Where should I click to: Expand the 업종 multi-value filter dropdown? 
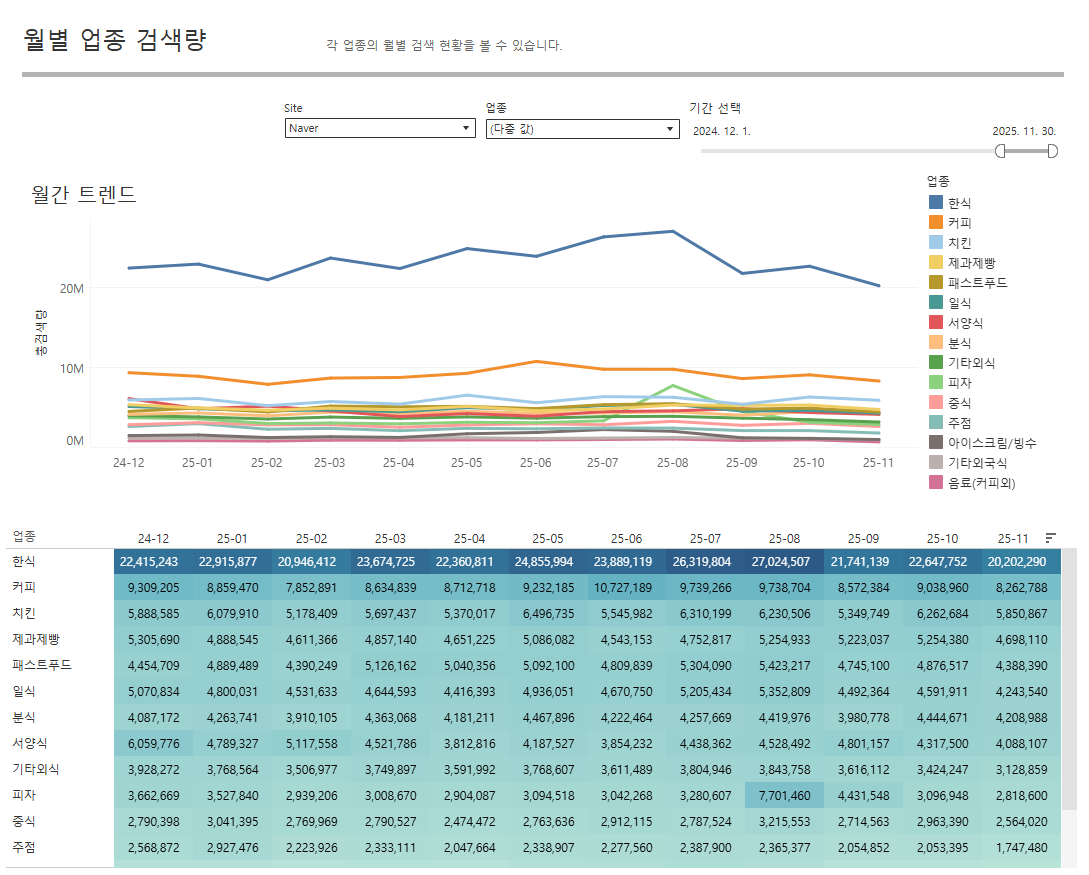[581, 128]
